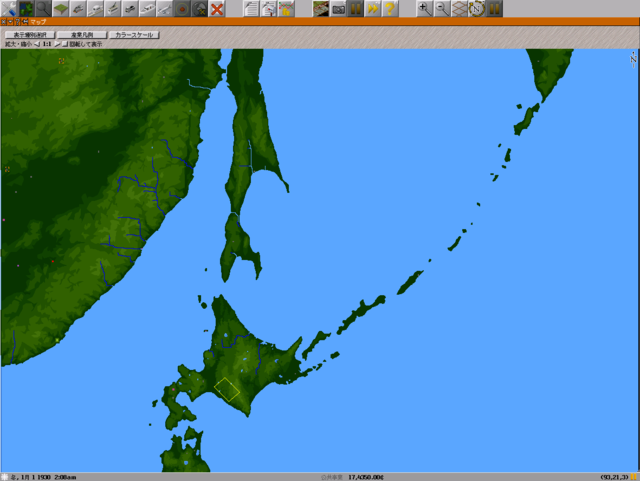Click the カラースケール color scale button
The width and height of the screenshot is (640, 481).
point(135,34)
